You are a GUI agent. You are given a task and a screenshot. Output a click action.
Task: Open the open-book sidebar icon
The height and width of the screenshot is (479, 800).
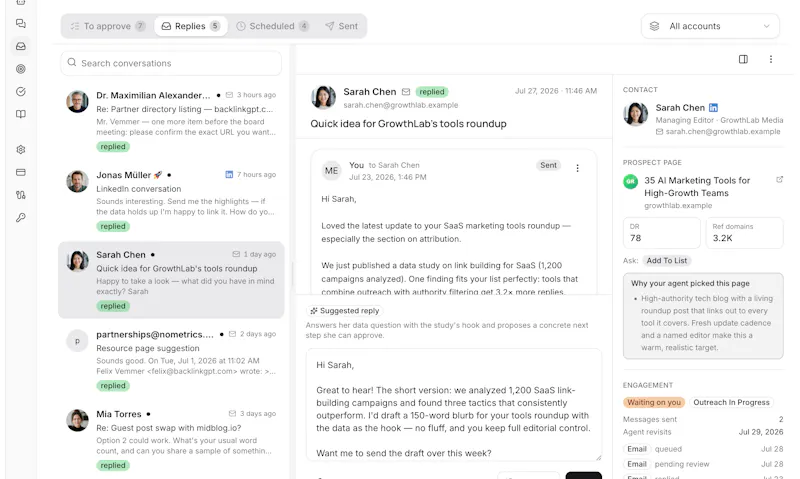(21, 114)
